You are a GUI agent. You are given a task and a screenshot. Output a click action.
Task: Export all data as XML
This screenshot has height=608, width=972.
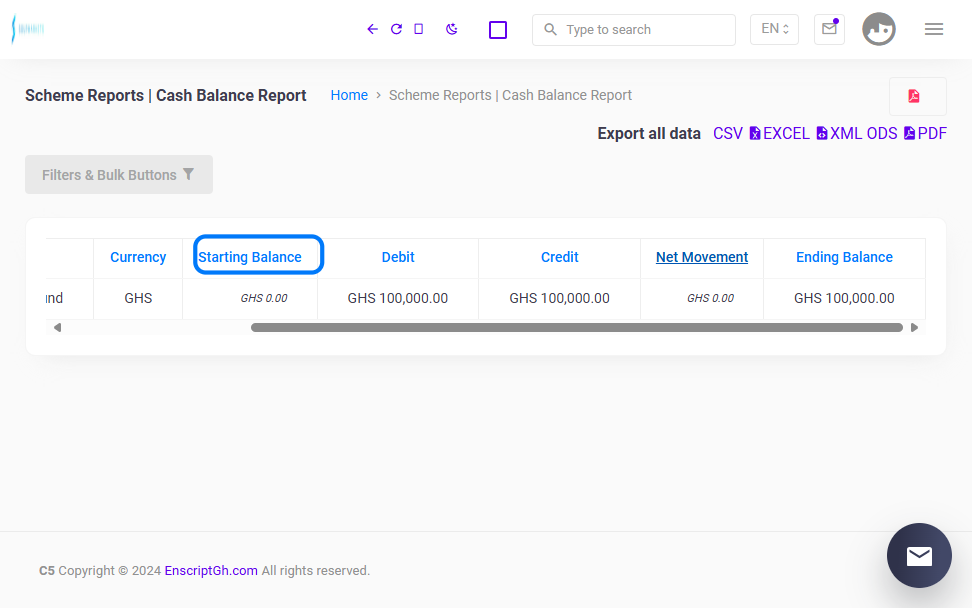pos(839,134)
